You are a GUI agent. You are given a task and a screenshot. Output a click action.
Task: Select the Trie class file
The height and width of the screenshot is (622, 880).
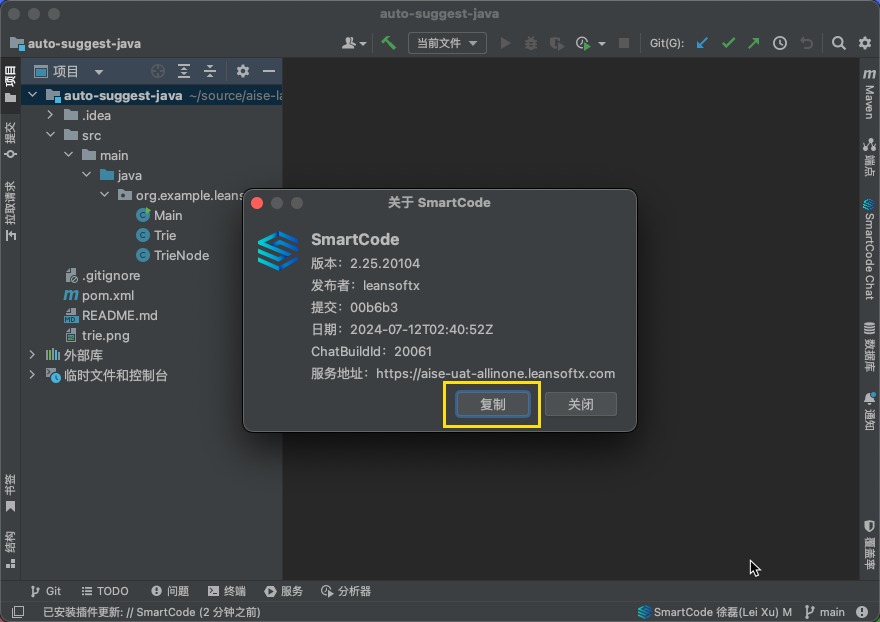(156, 235)
